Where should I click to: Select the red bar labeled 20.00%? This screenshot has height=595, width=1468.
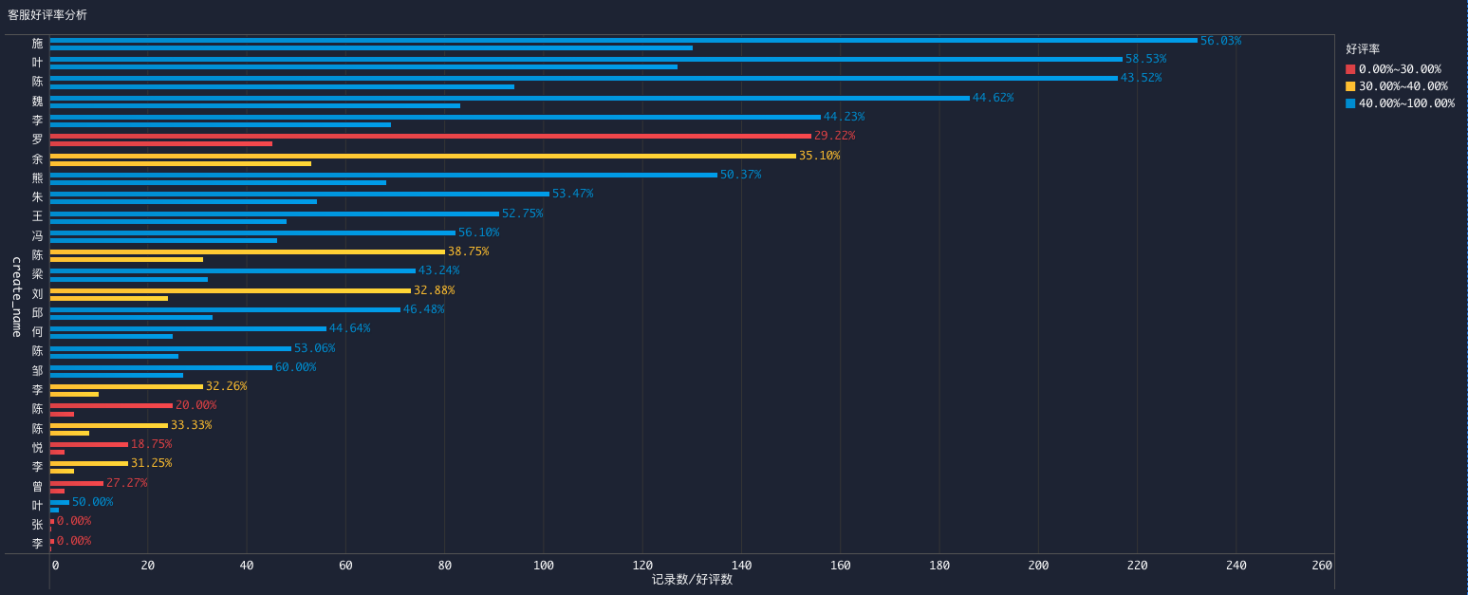111,405
